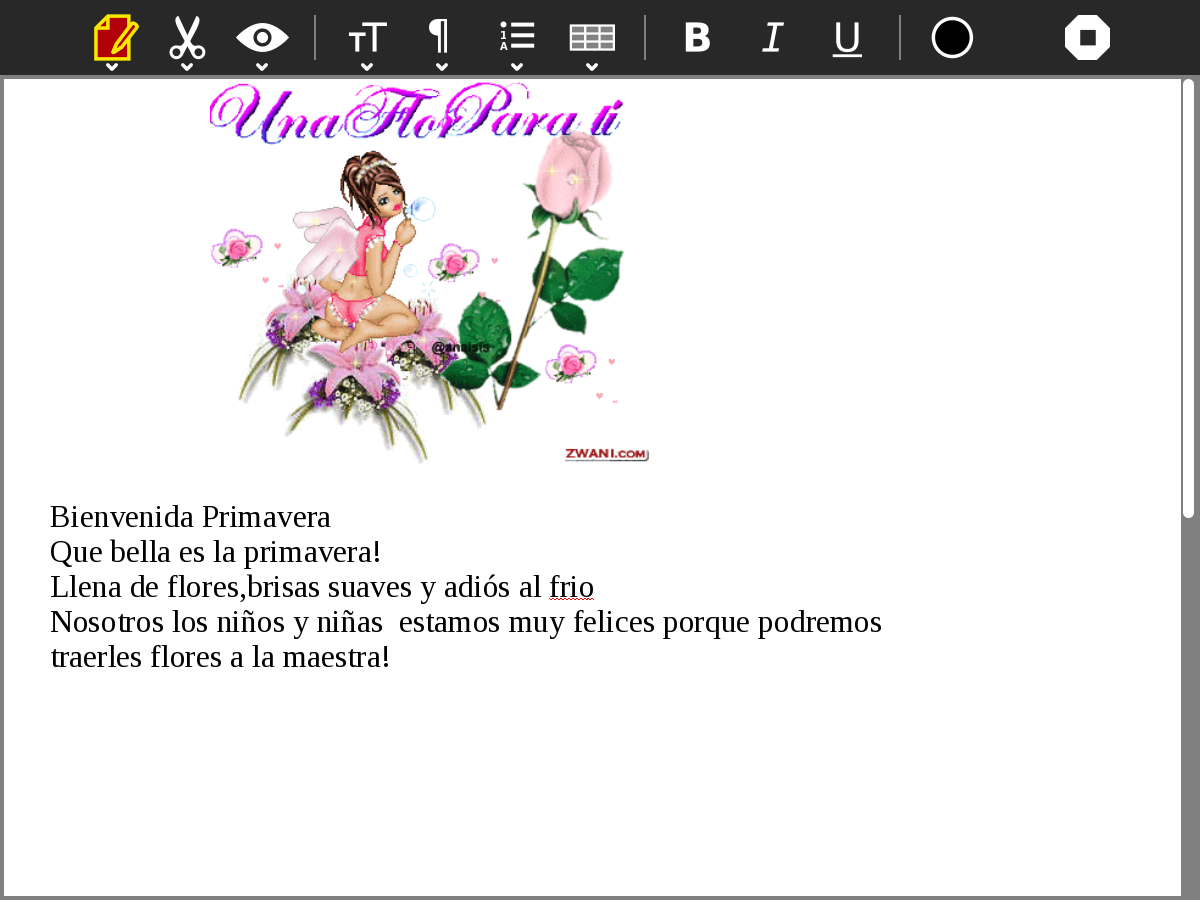This screenshot has height=900, width=1200.
Task: Toggle italic formatting
Action: [x=772, y=38]
